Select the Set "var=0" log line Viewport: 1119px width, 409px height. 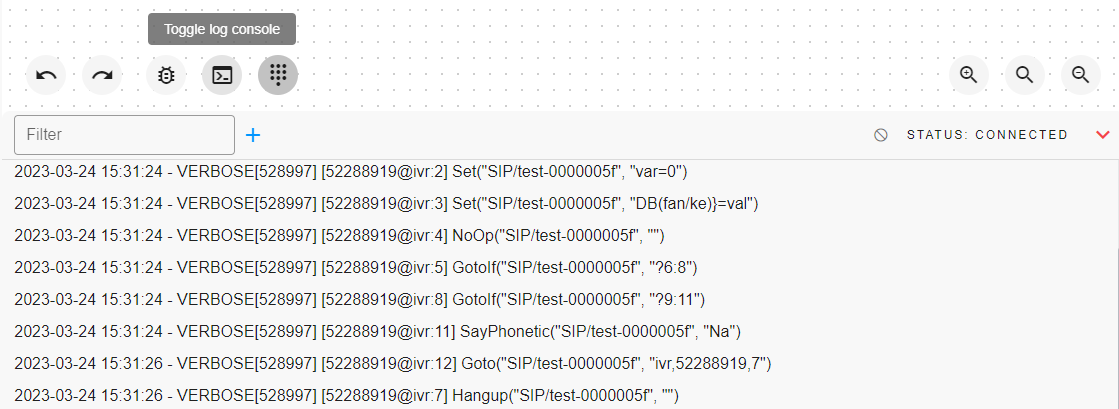click(351, 172)
